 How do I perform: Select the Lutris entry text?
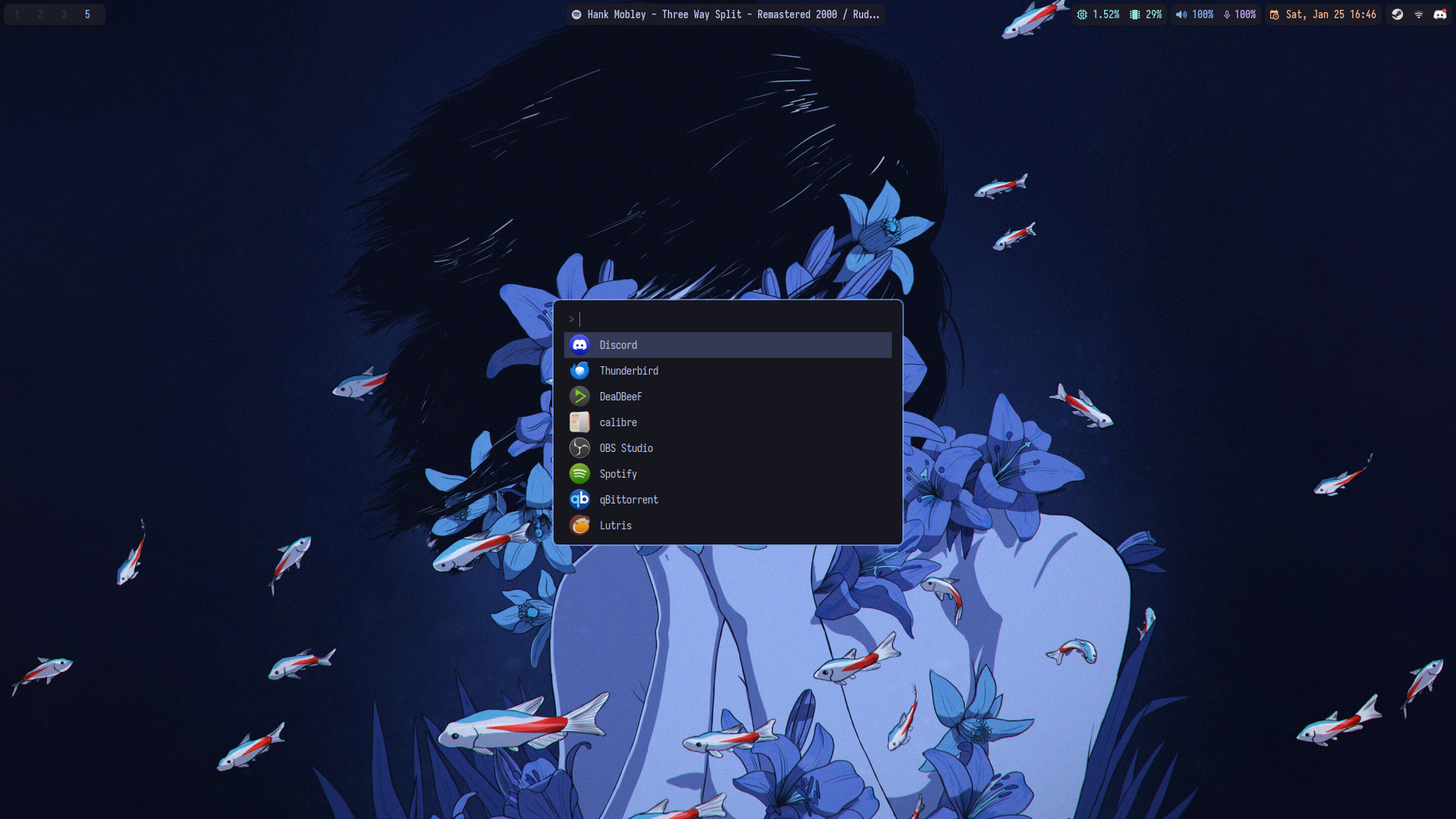coord(615,526)
